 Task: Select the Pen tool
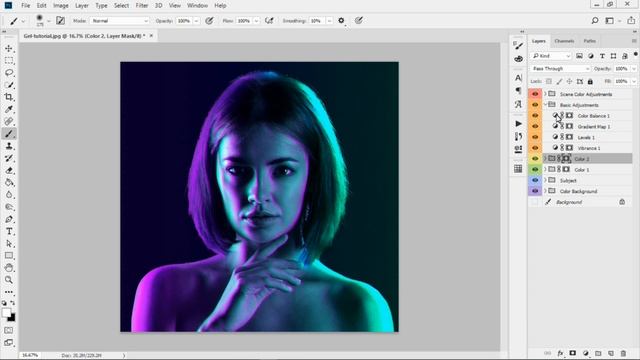click(9, 219)
